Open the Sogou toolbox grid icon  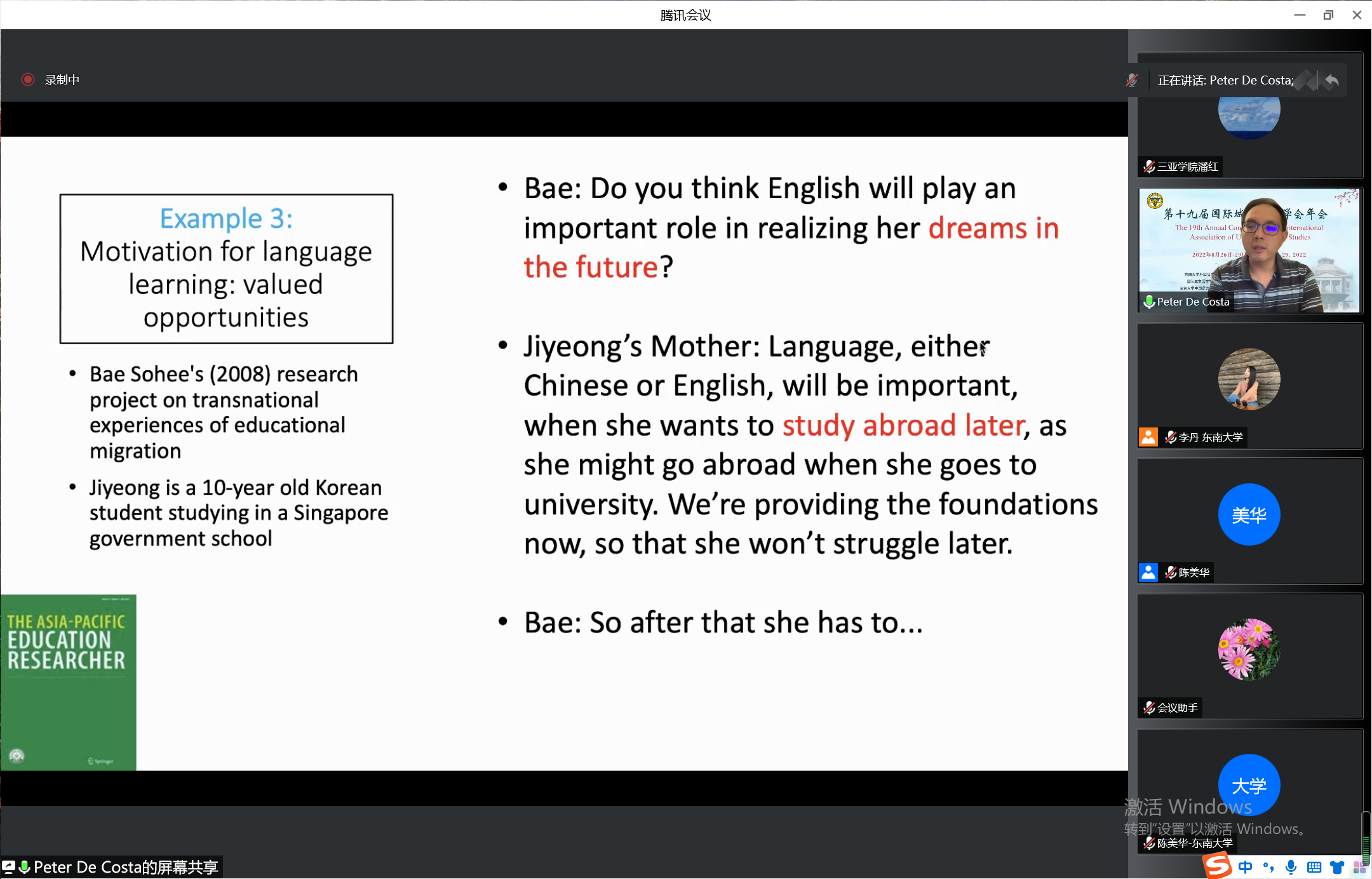[x=1360, y=867]
